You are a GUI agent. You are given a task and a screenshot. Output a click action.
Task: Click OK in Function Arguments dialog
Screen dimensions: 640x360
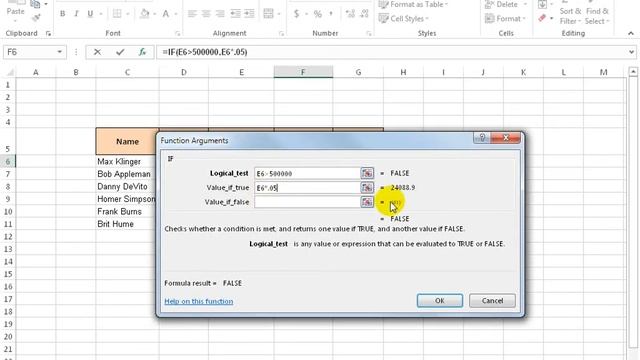(440, 300)
